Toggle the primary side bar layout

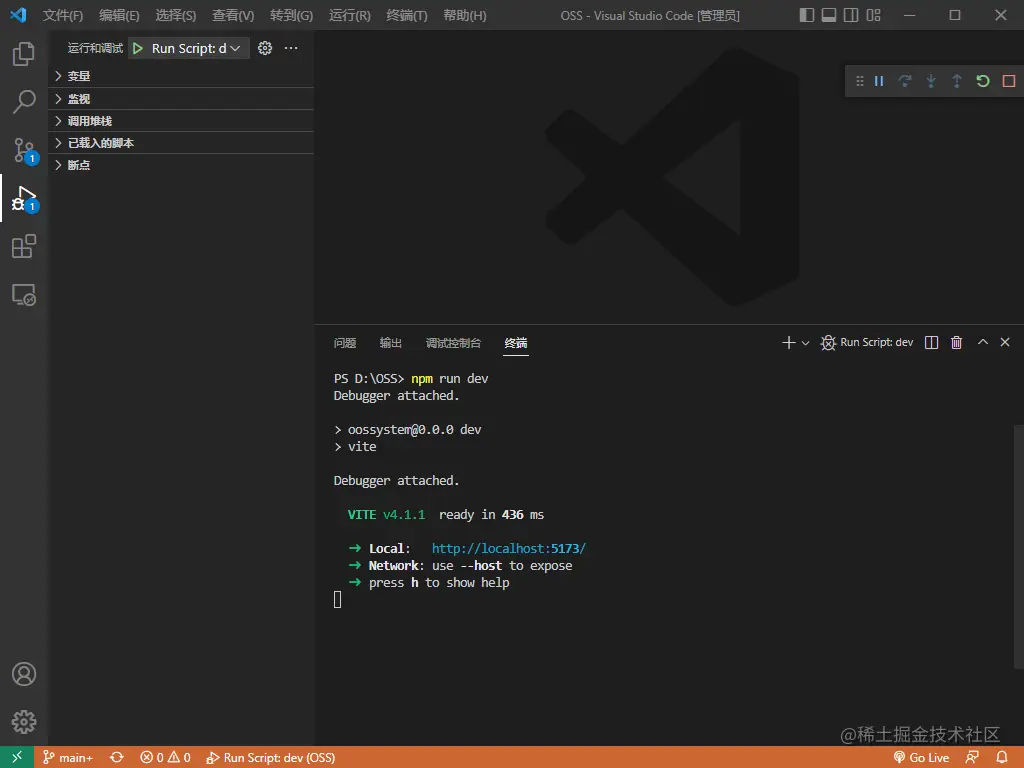coord(807,15)
